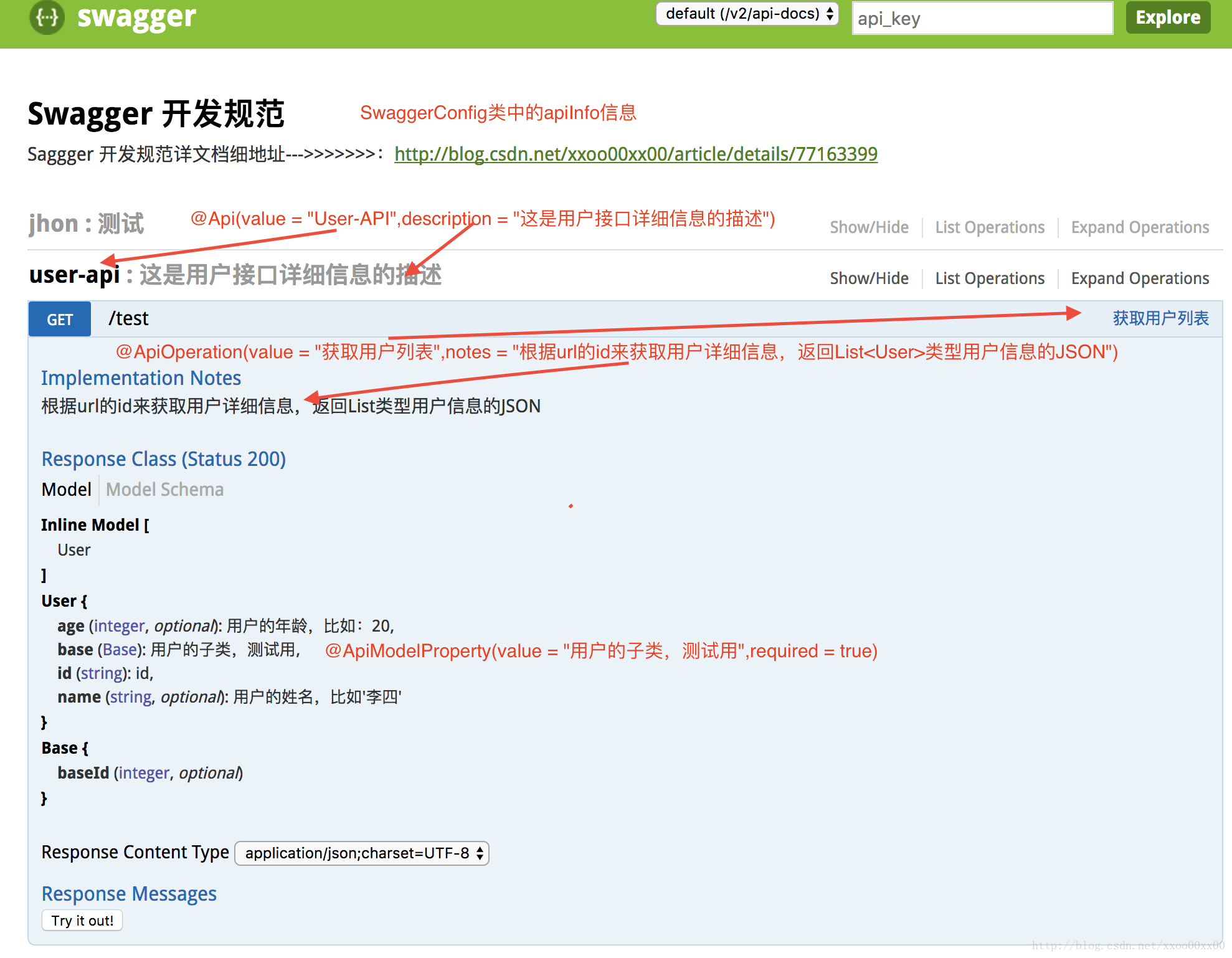Collapse the /test operation path
This screenshot has width=1232, height=958.
coord(128,318)
